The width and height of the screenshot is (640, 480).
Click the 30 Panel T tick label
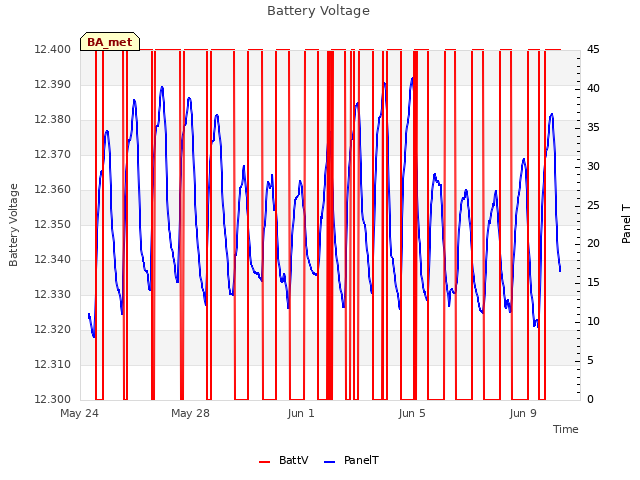pyautogui.click(x=593, y=167)
